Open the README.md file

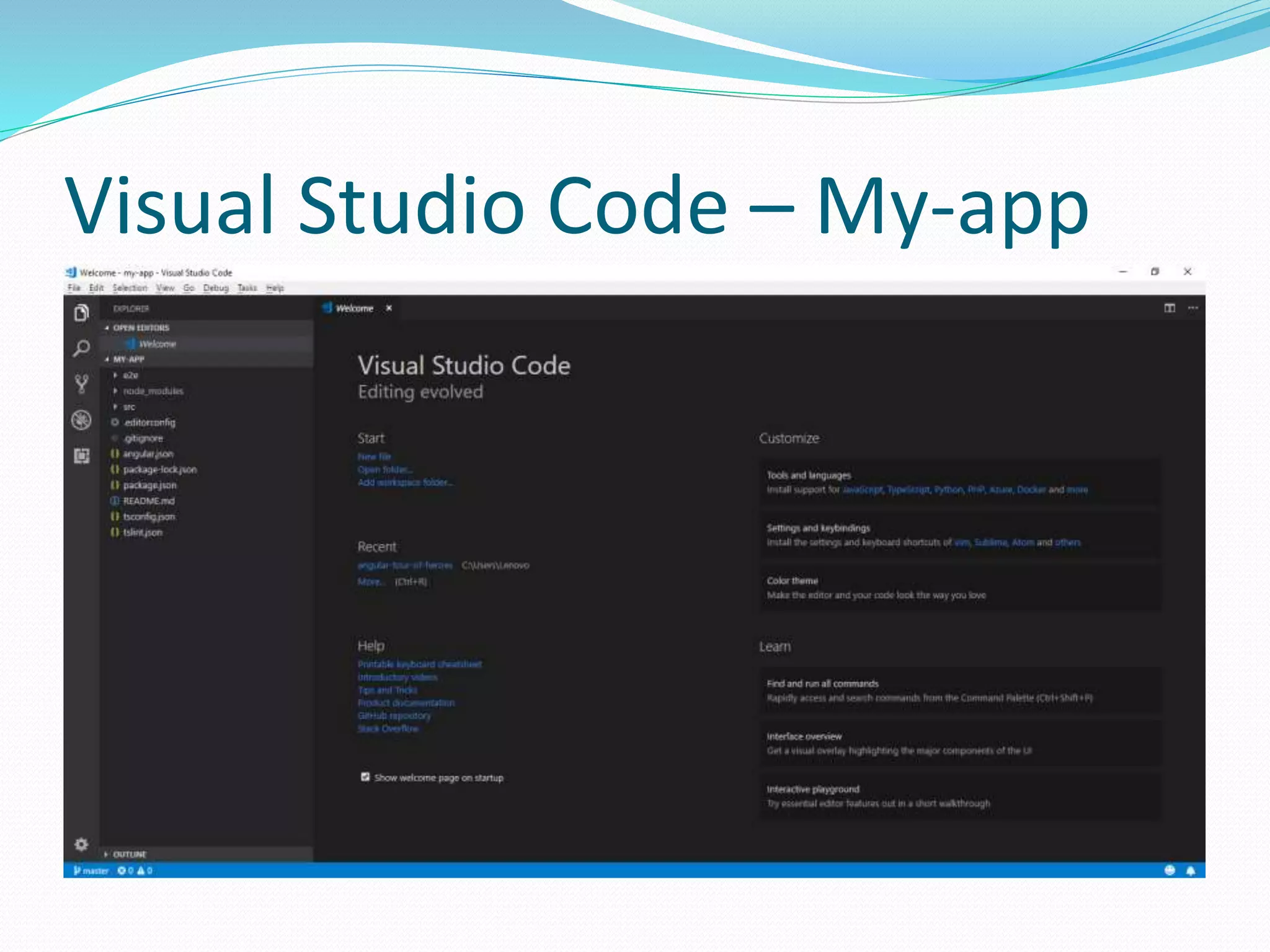(207, 501)
